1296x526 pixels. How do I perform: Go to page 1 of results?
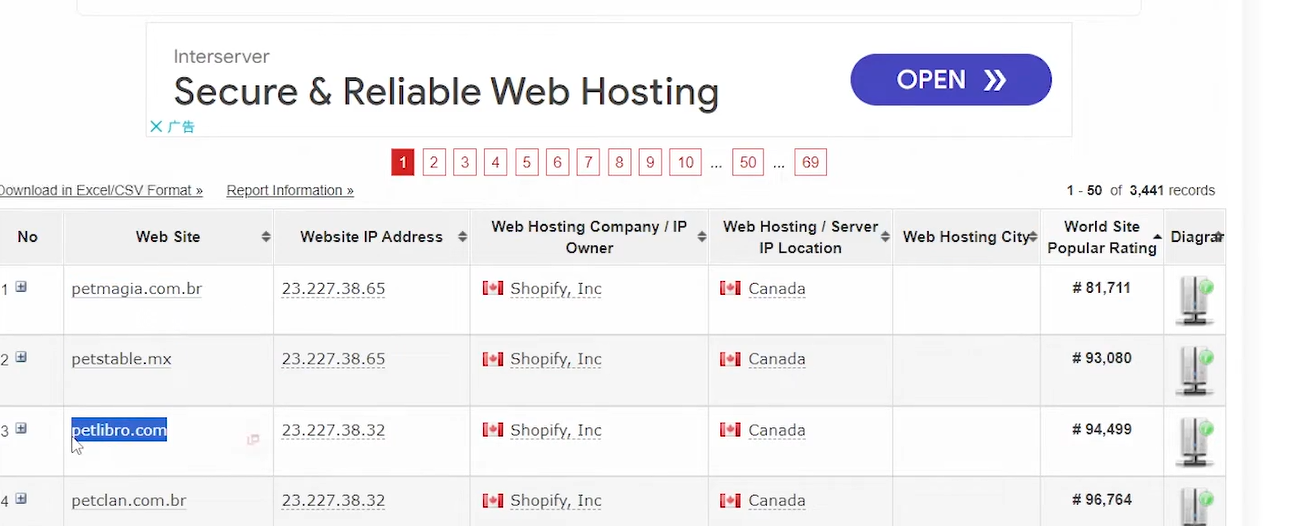coord(402,162)
